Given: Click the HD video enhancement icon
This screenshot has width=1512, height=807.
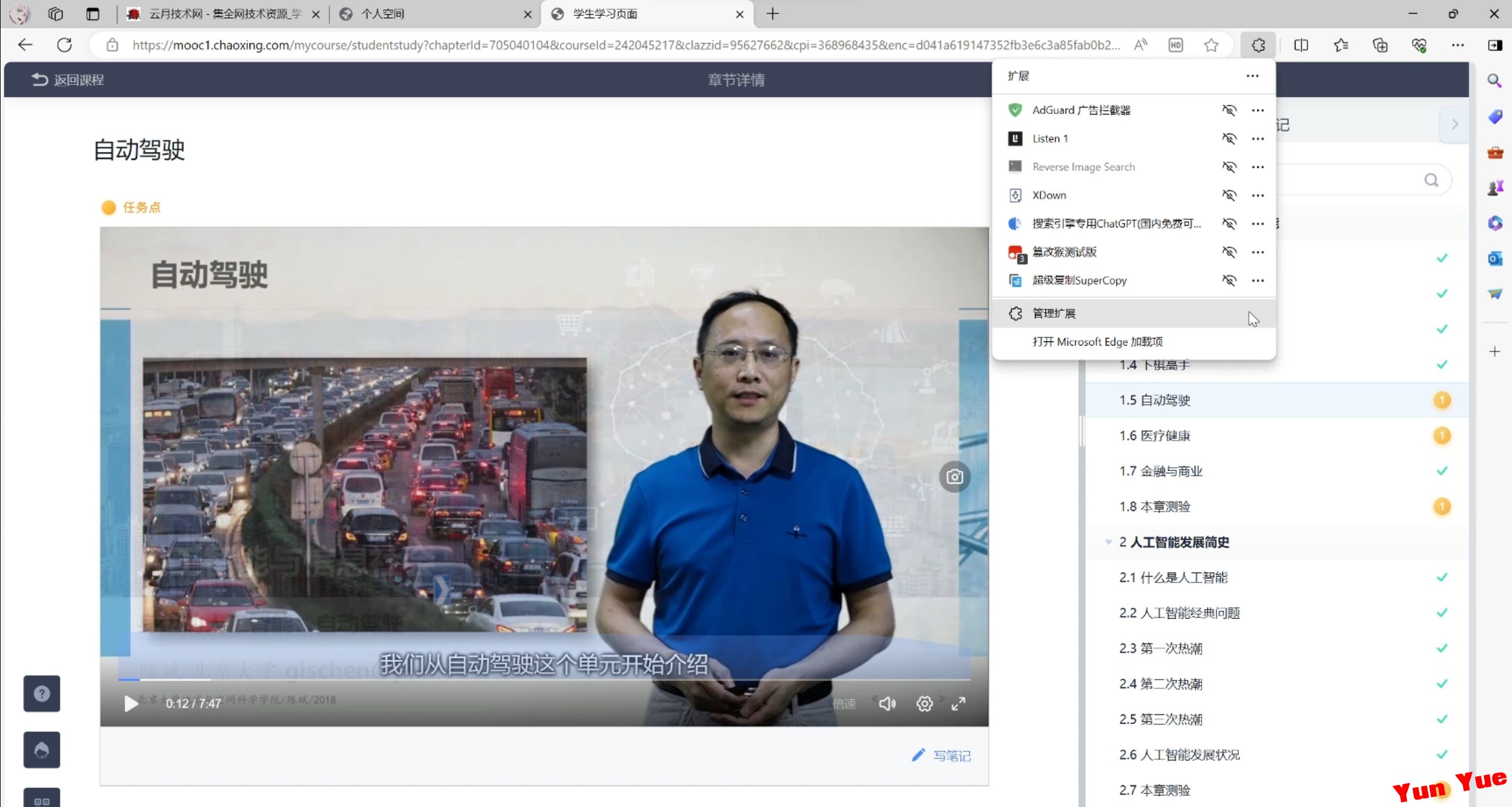Looking at the screenshot, I should pyautogui.click(x=1176, y=45).
